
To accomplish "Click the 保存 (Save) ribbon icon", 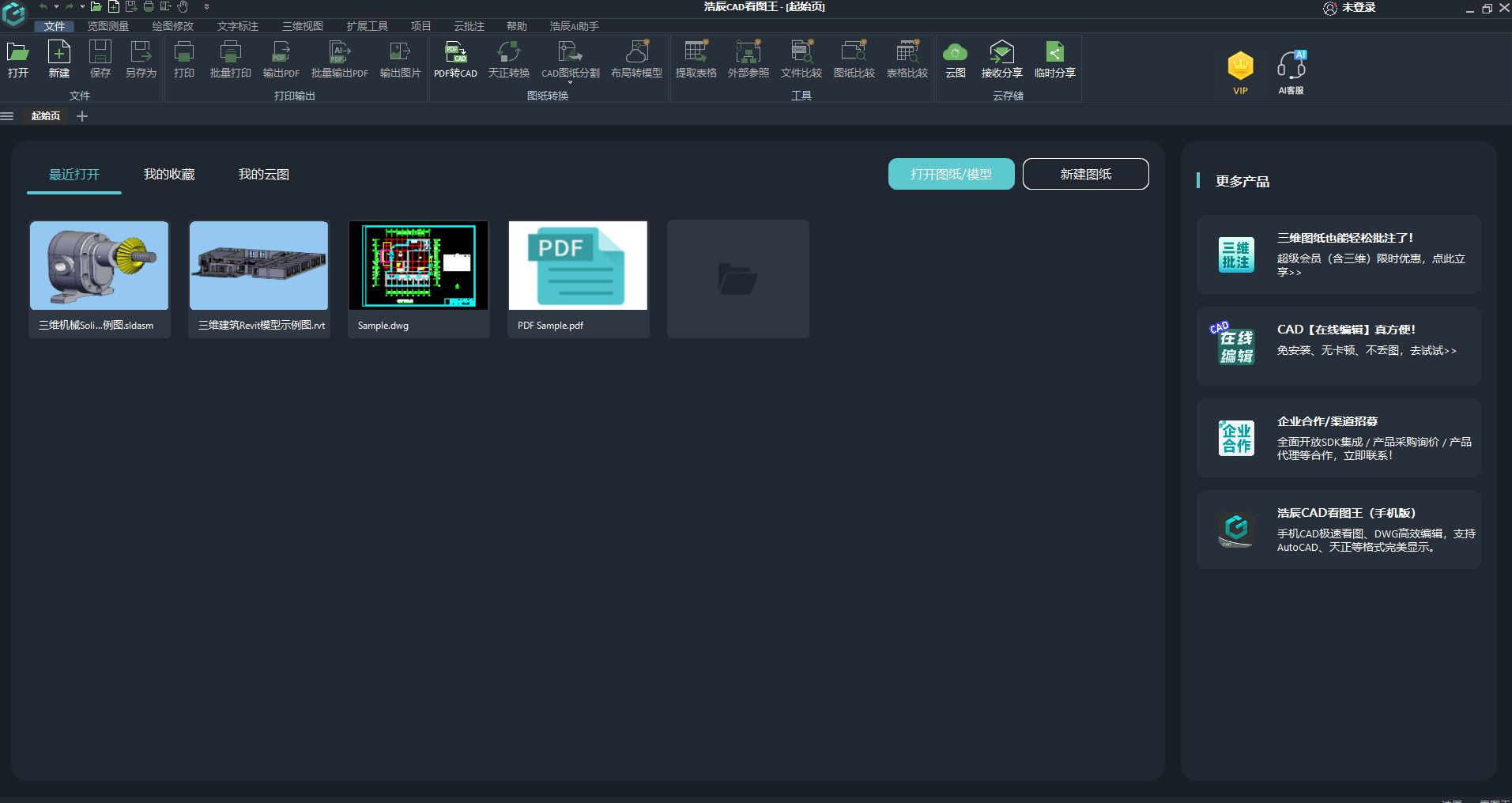I will coord(100,59).
